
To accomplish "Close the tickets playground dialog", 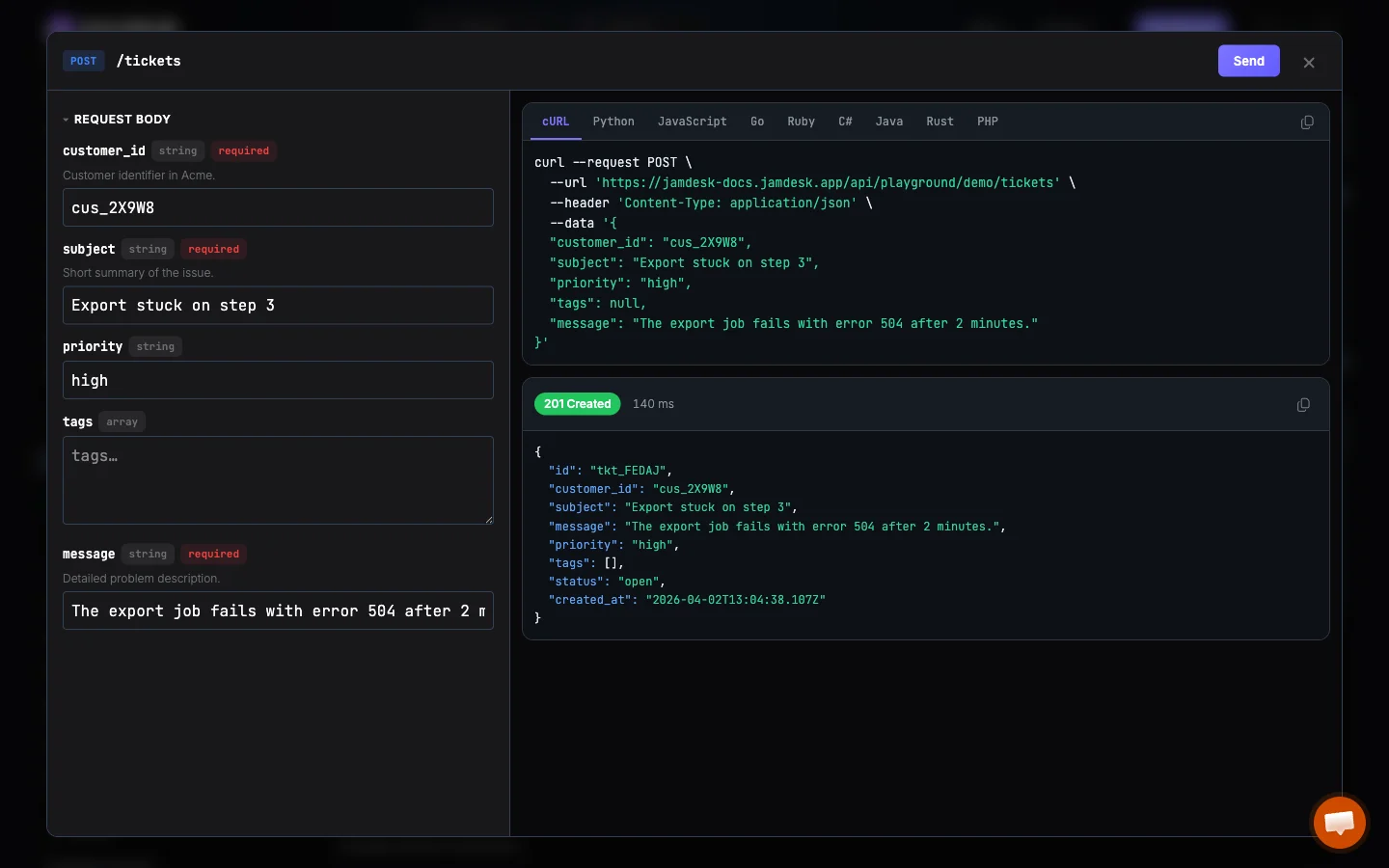I will click(1309, 62).
